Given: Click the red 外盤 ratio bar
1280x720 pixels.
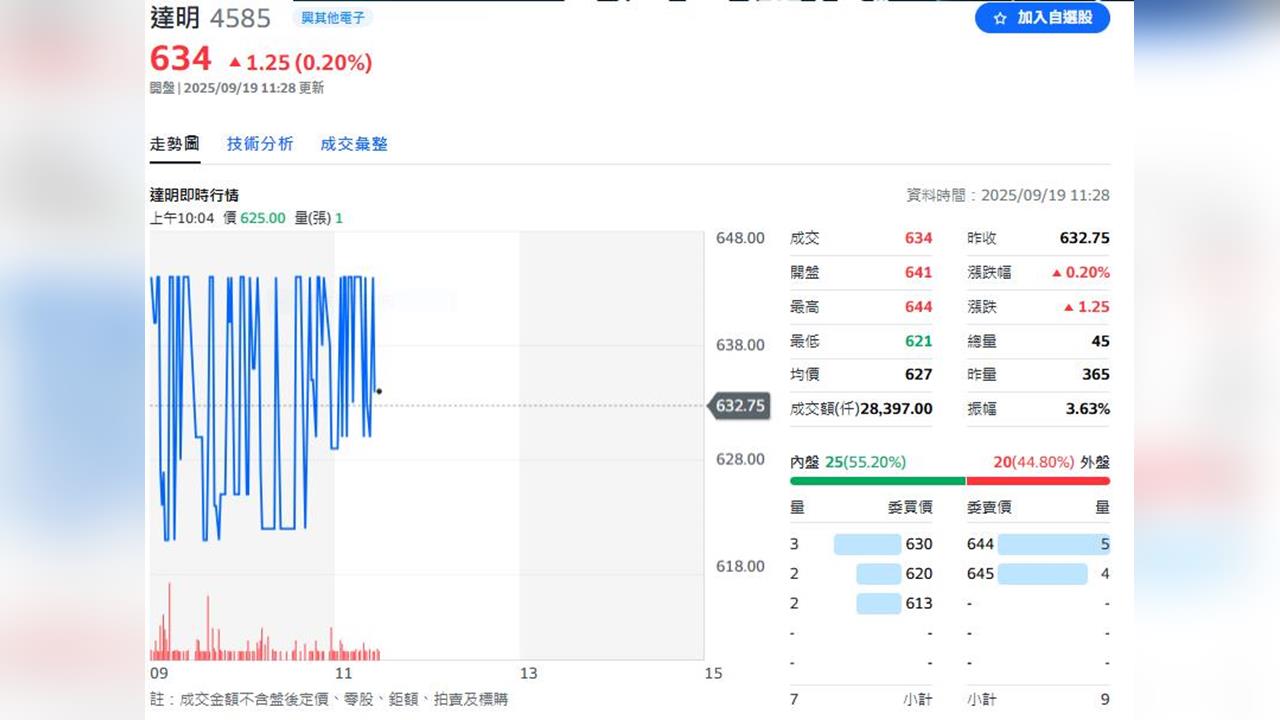Looking at the screenshot, I should [x=1038, y=481].
